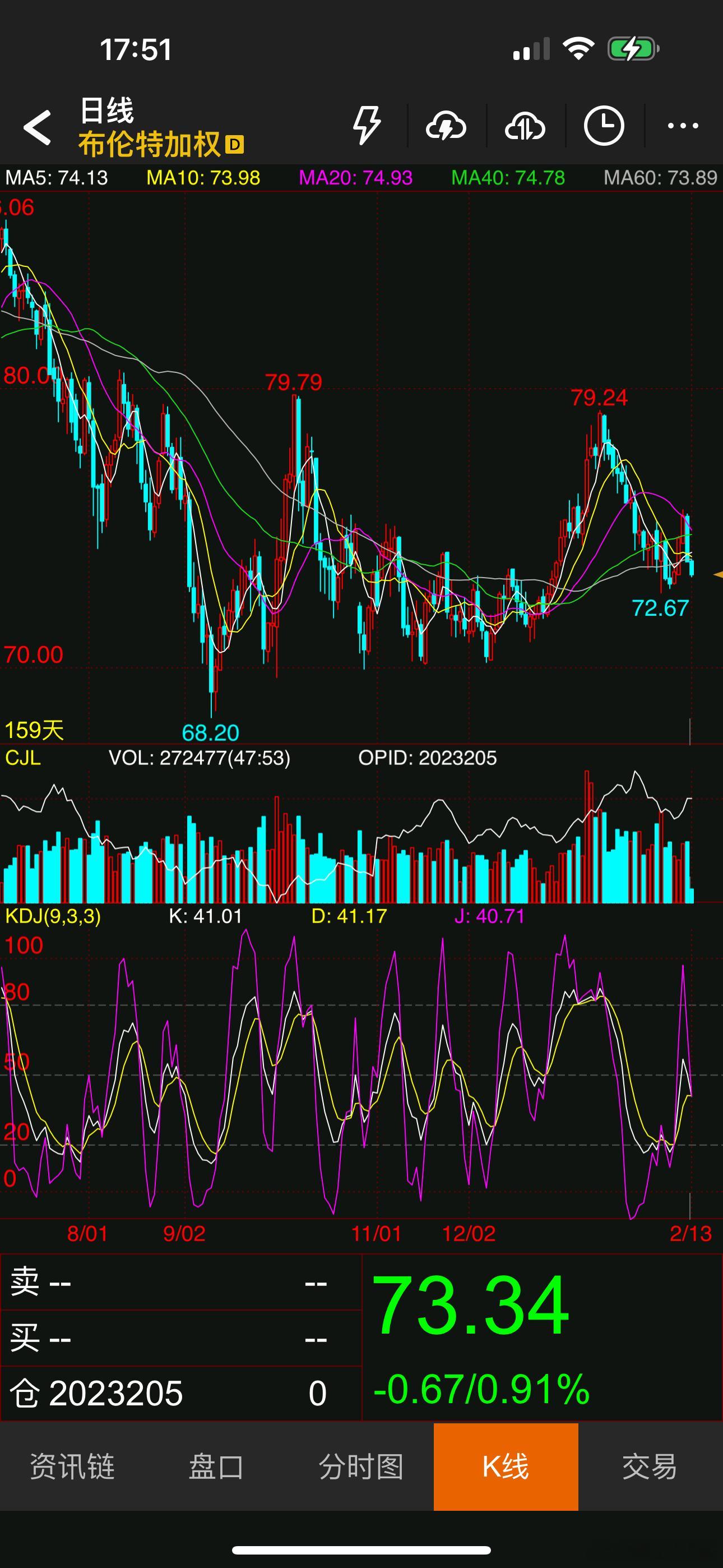The height and width of the screenshot is (1568, 723).
Task: Tap the J: 40.71 value
Action: (490, 916)
